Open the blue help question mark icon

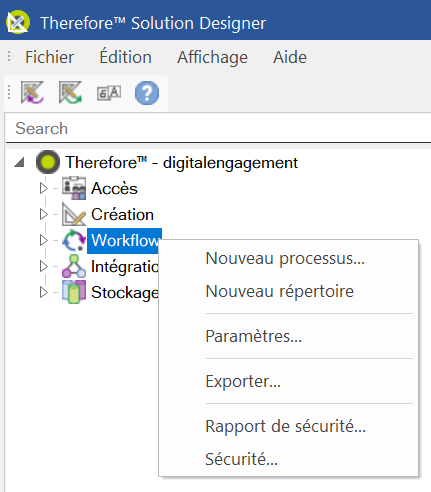tap(147, 93)
